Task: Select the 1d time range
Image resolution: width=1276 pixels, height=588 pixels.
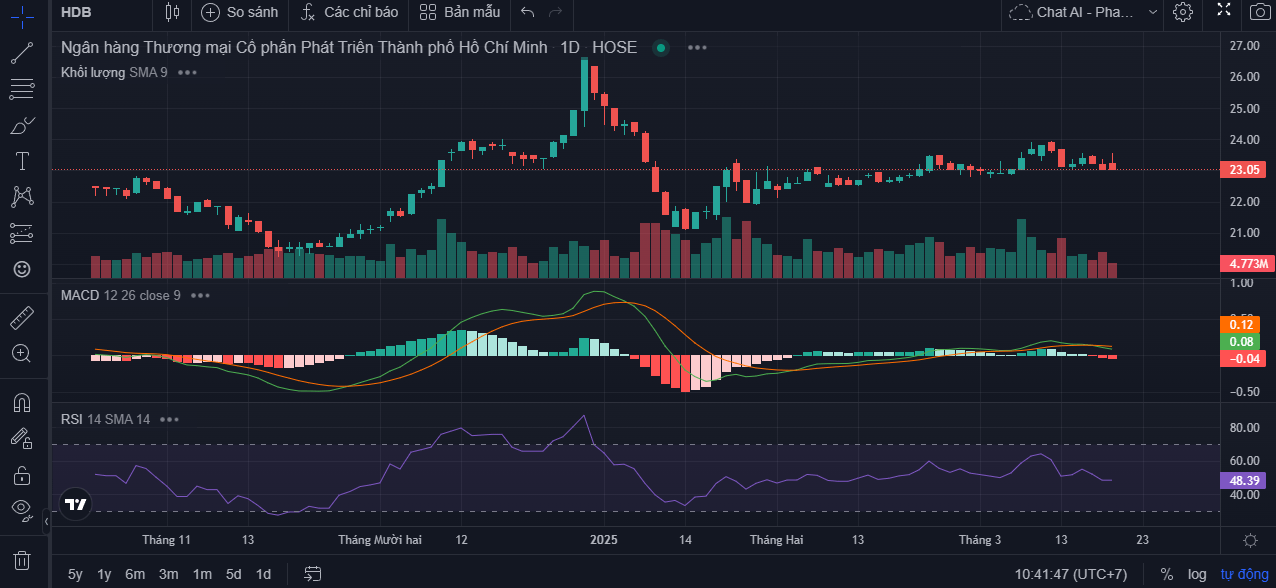Action: tap(263, 574)
